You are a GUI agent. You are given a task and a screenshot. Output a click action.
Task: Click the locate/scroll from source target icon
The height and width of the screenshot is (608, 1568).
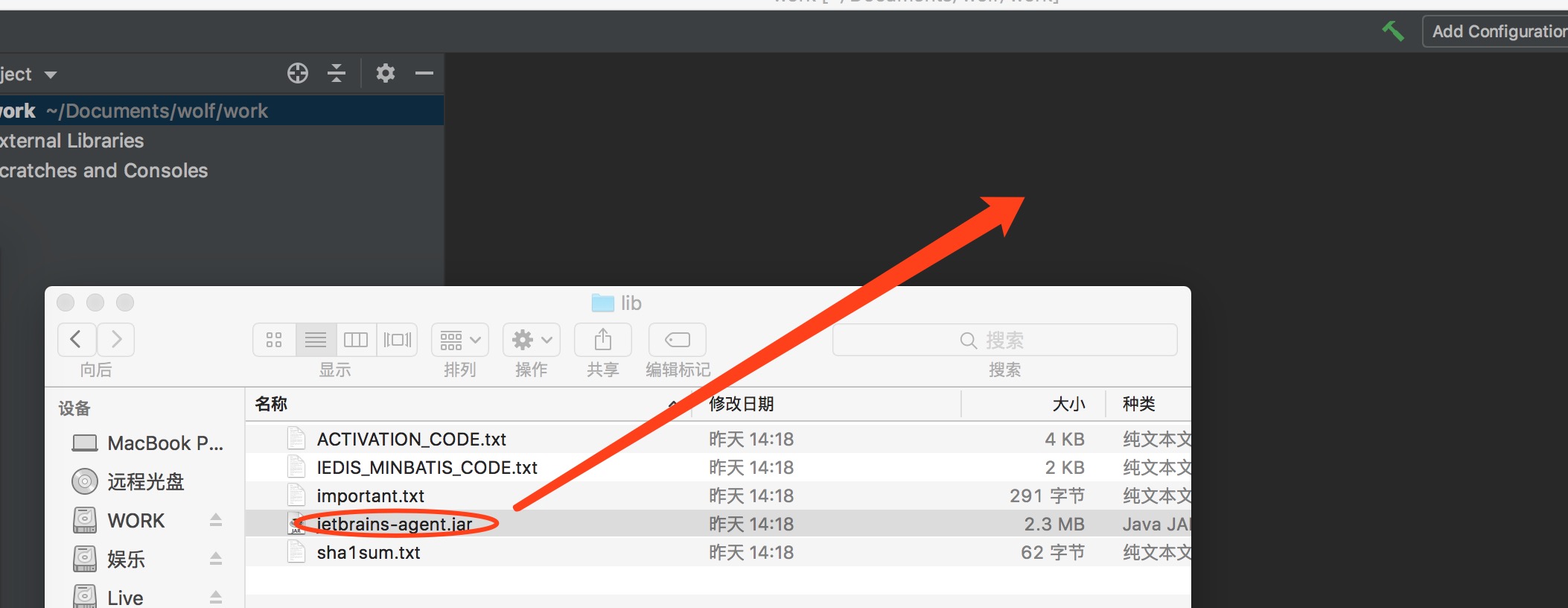click(298, 73)
